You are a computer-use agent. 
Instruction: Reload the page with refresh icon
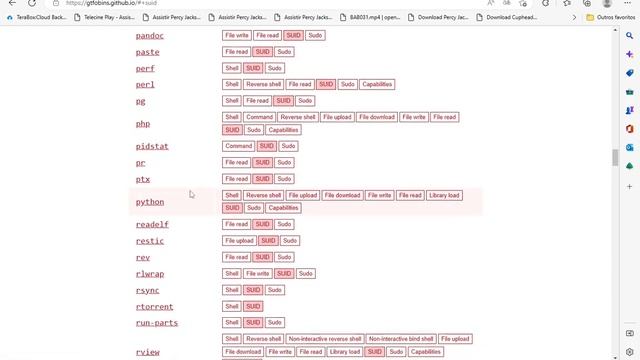point(32,3)
